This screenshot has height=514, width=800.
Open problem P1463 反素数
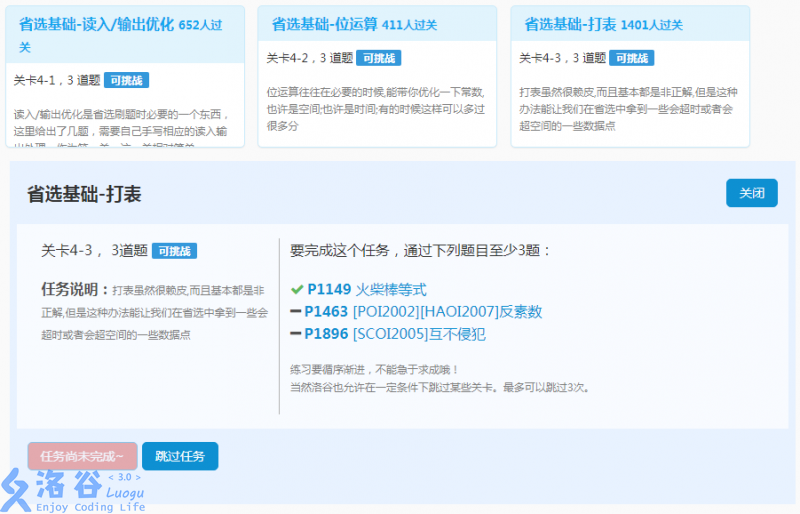point(424,312)
